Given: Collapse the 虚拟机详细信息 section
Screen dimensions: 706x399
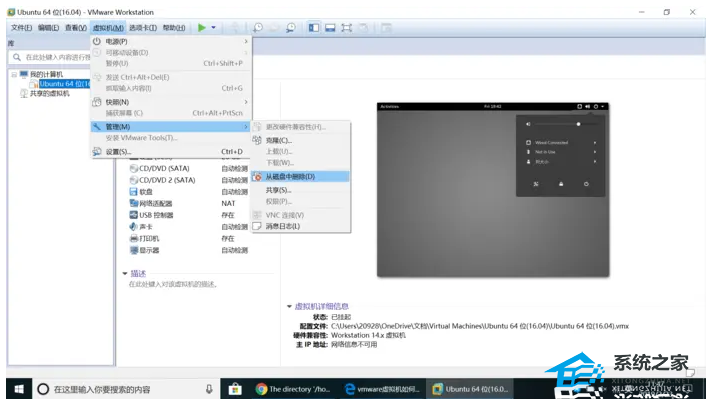Looking at the screenshot, I should [289, 306].
